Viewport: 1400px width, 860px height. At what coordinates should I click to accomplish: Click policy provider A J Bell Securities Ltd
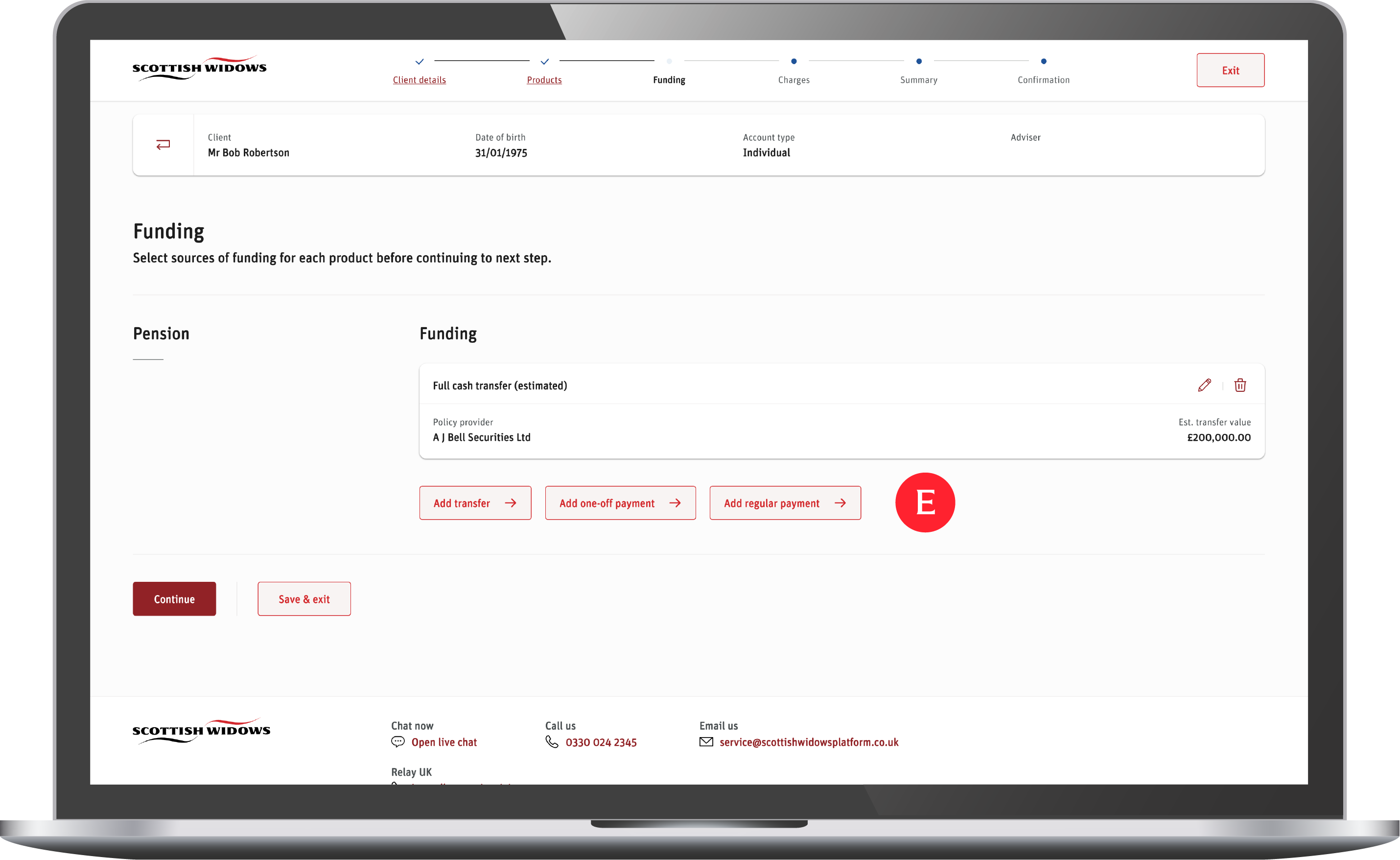pos(482,437)
